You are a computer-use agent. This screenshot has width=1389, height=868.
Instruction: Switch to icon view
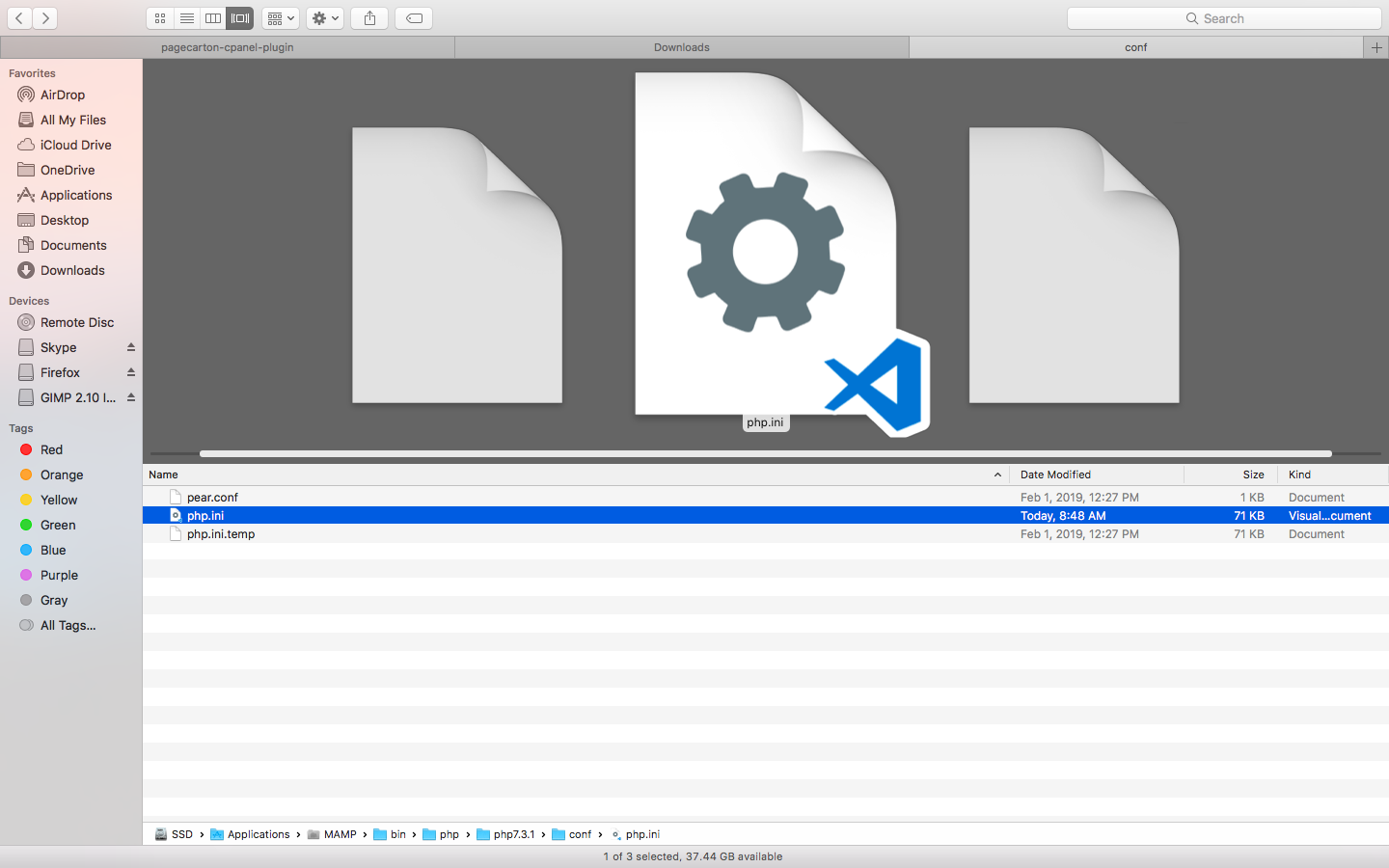(x=160, y=18)
